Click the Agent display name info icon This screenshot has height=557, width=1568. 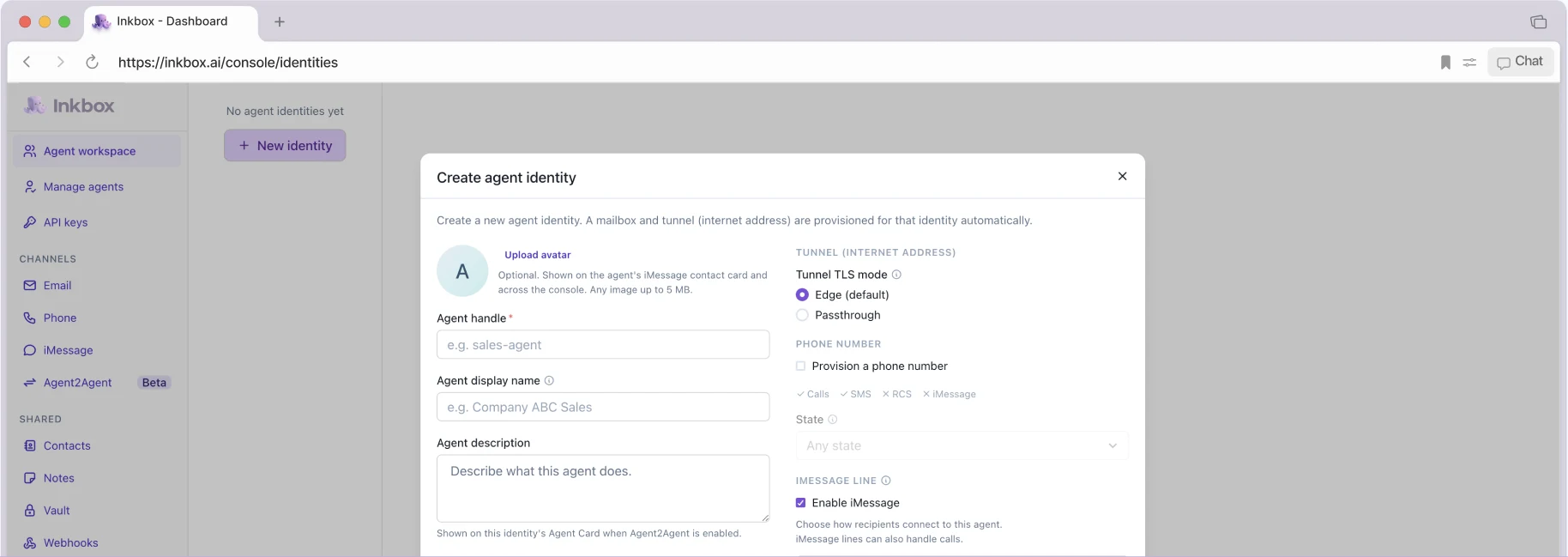pos(549,380)
